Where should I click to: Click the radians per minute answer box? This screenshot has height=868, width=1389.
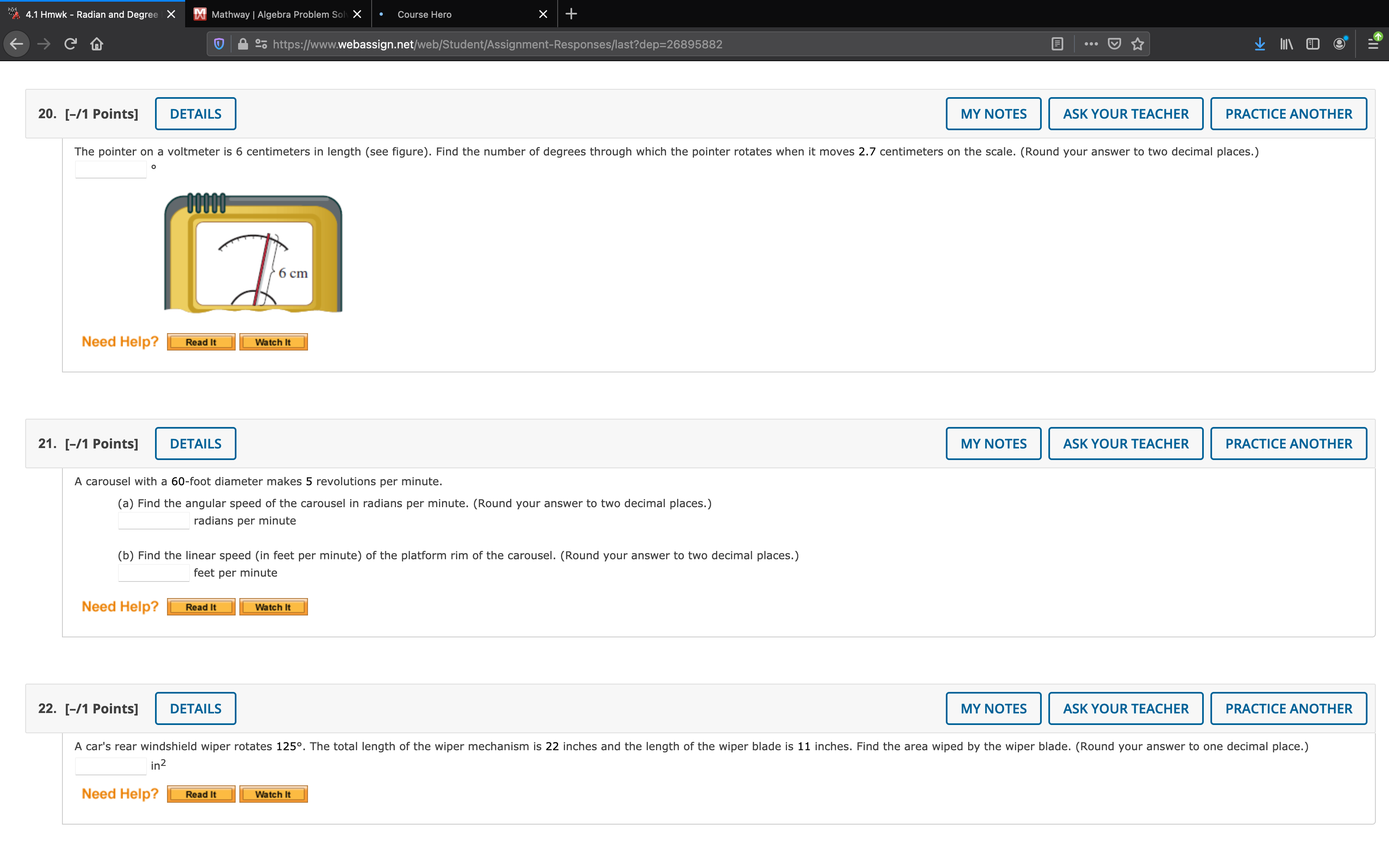[x=153, y=521]
